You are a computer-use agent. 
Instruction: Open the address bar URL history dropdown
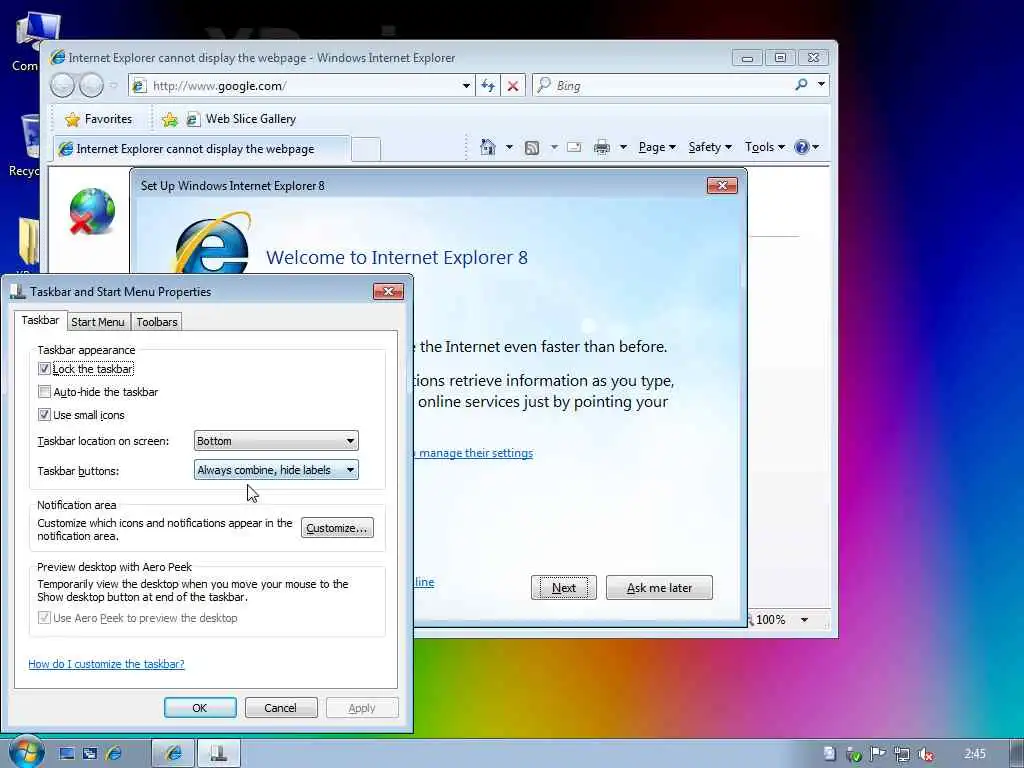[x=466, y=86]
